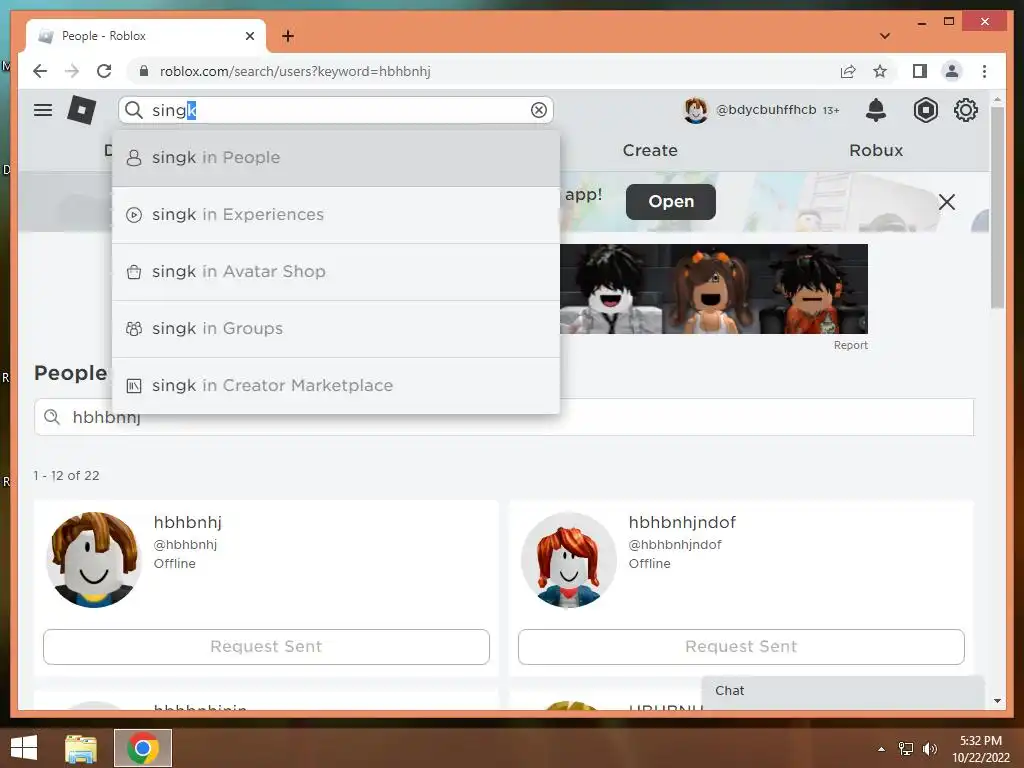Focus the top Roblox search field

[x=336, y=110]
